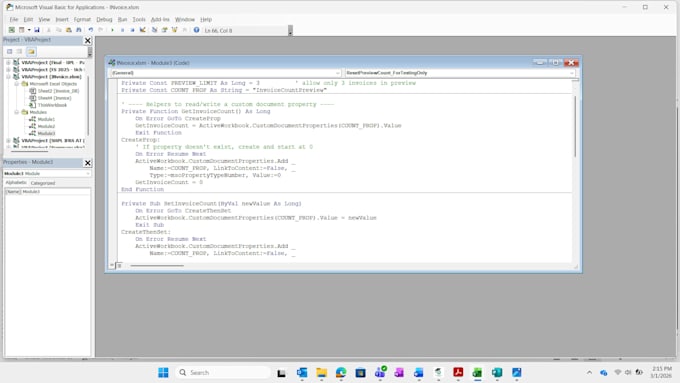The width and height of the screenshot is (680, 383).
Task: Click the Insert UserForm toolbar icon
Action: pyautogui.click(x=21, y=30)
